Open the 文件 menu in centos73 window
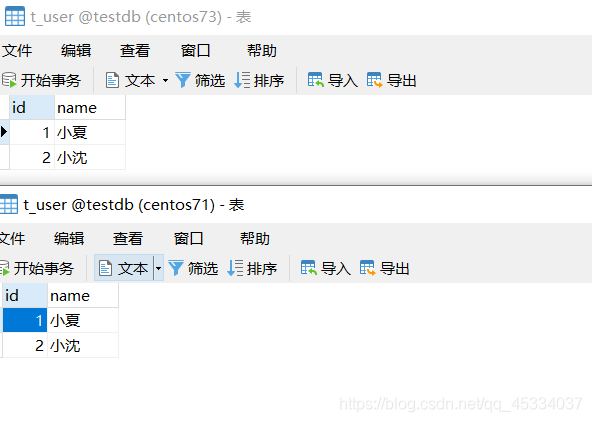This screenshot has width=592, height=422. point(17,51)
